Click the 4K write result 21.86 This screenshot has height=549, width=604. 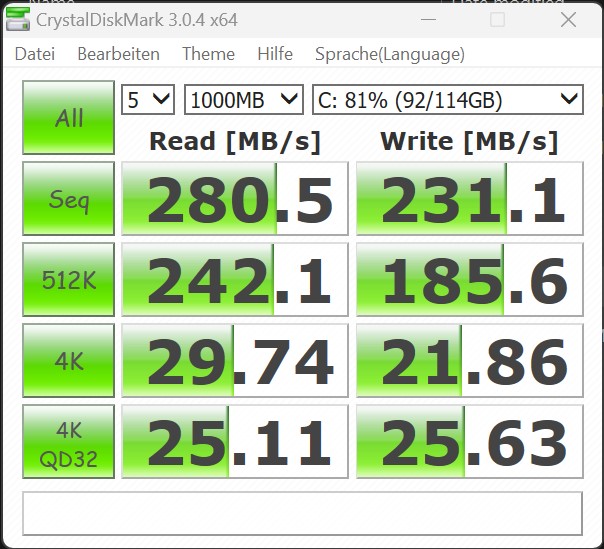470,360
